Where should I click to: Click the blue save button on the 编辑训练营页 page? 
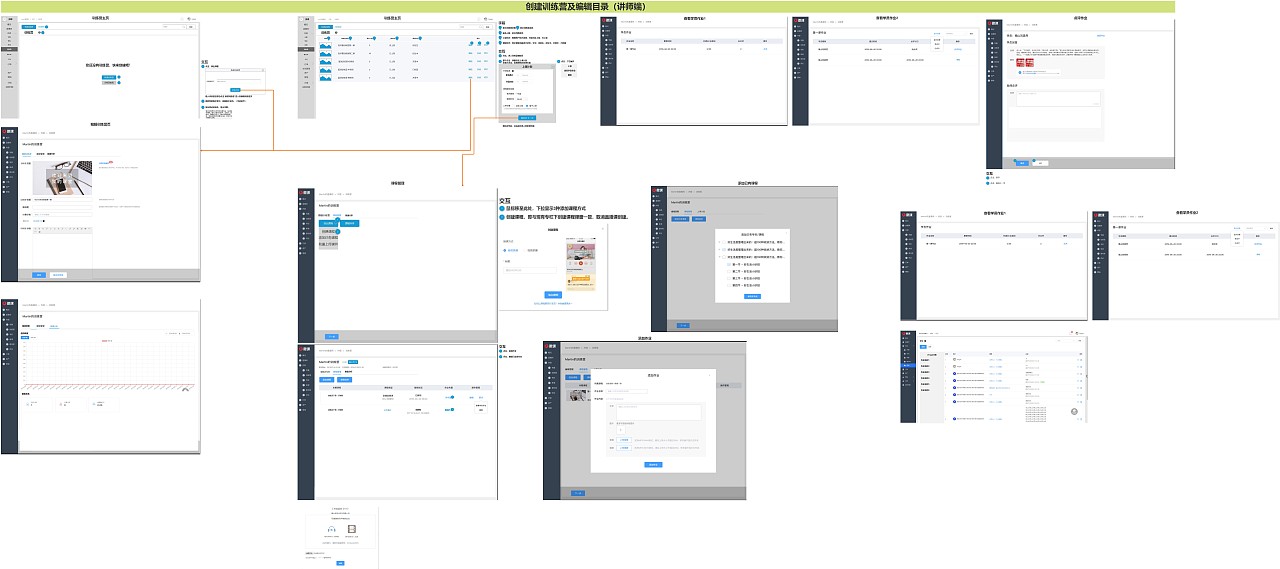pyautogui.click(x=39, y=275)
